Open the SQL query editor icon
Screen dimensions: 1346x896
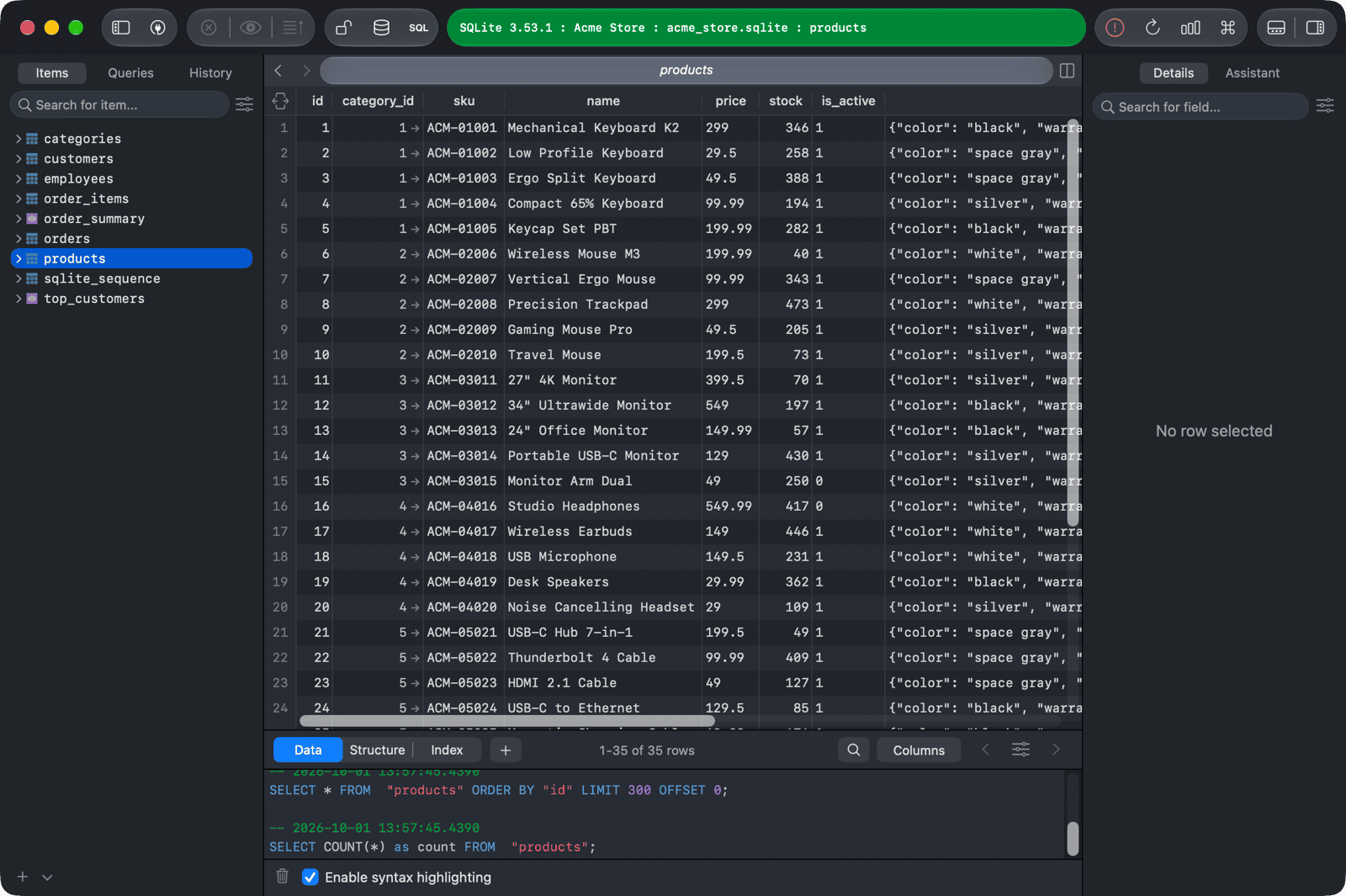coord(419,28)
